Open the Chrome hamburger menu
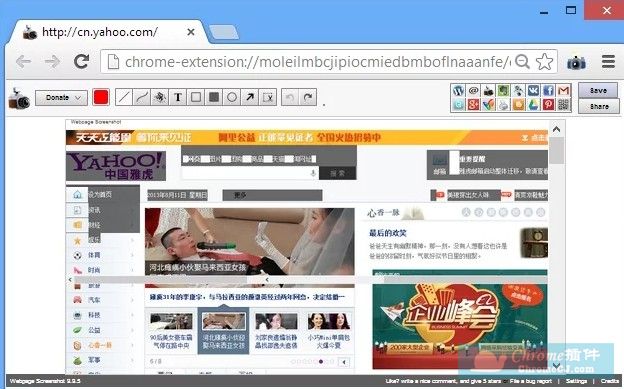The image size is (624, 389). [x=608, y=62]
